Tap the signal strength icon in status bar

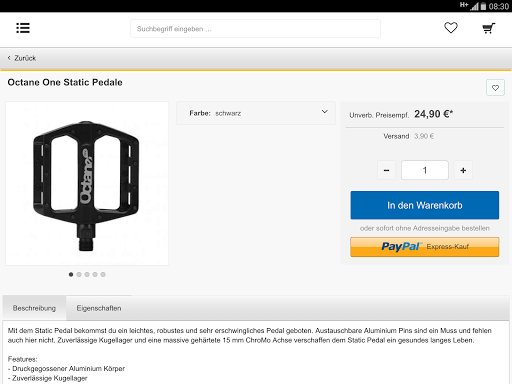[x=474, y=6]
